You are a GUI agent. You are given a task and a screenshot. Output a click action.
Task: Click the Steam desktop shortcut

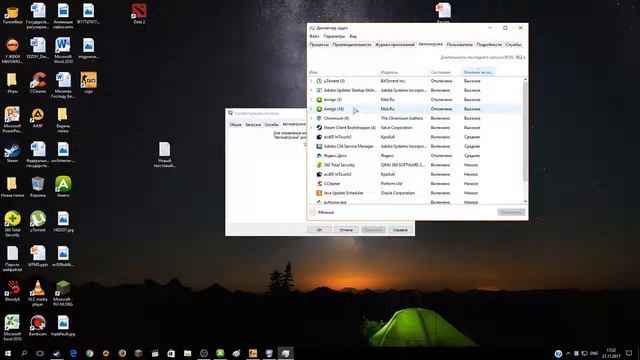[12, 152]
